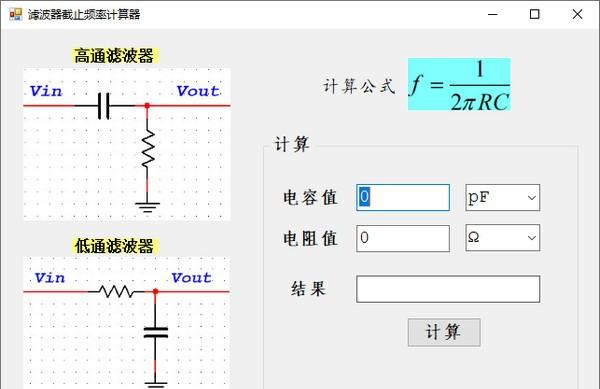The height and width of the screenshot is (389, 600).
Task: Click the 计算公式 label
Action: point(359,86)
